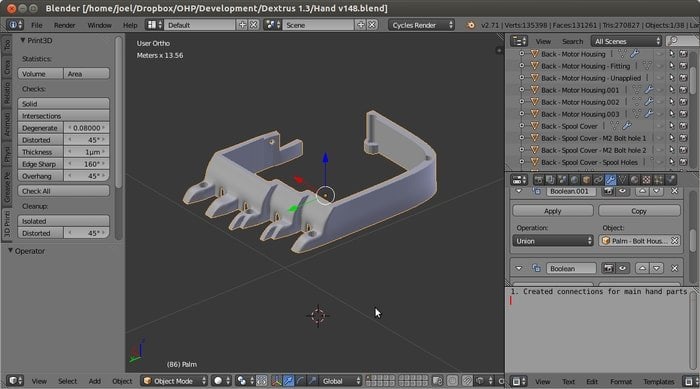Click the 3D view editor type icon
The width and height of the screenshot is (700, 389).
[x=16, y=381]
